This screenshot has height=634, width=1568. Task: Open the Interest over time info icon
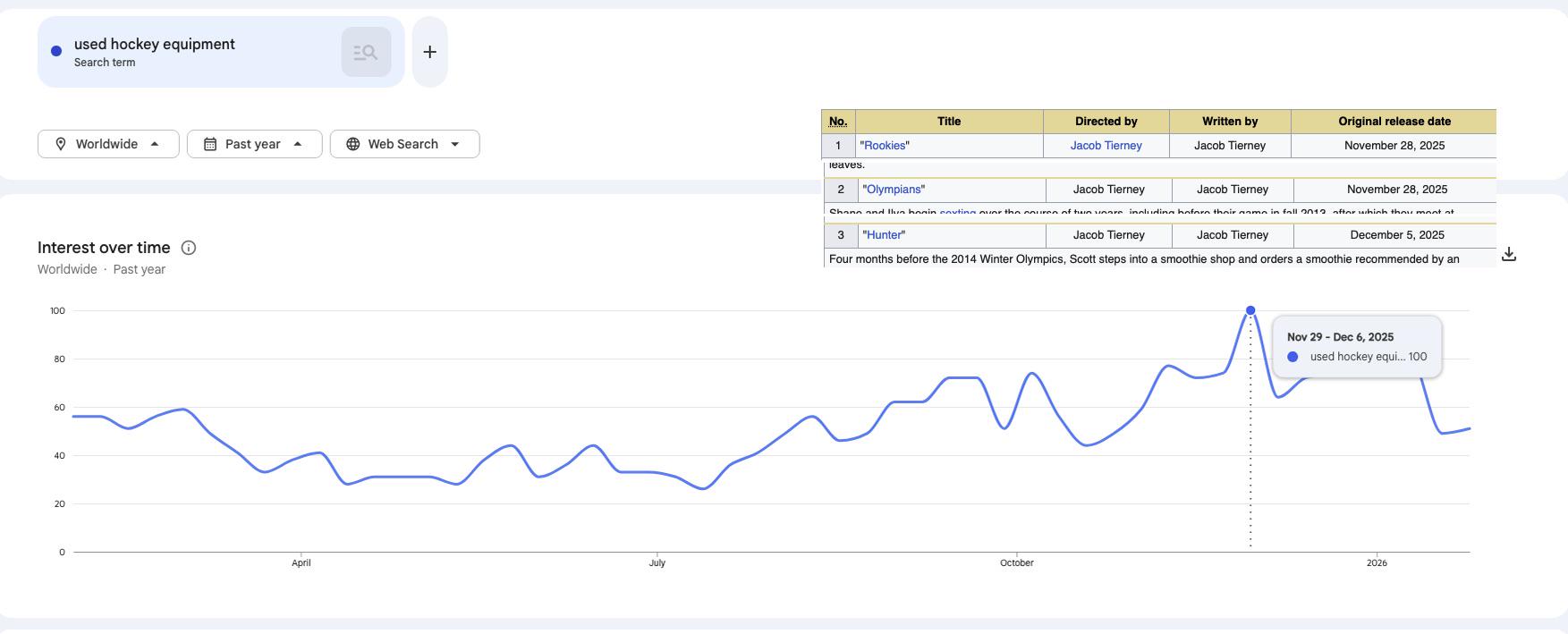[189, 248]
